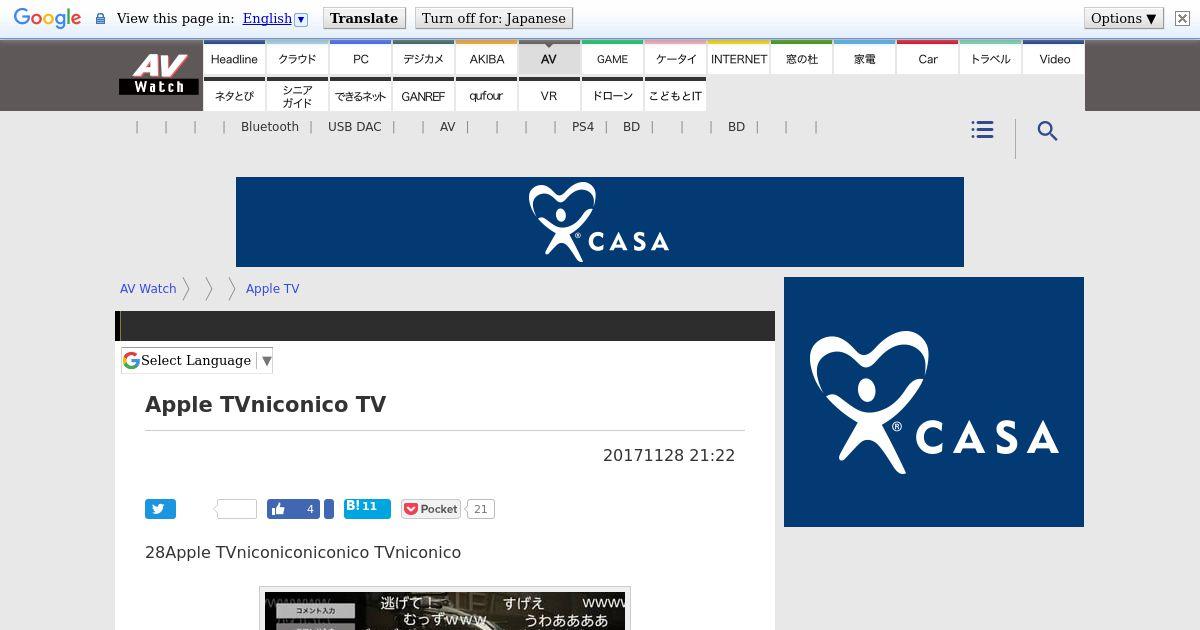1200x630 pixels.
Task: Open the Video site tab
Action: point(1054,58)
